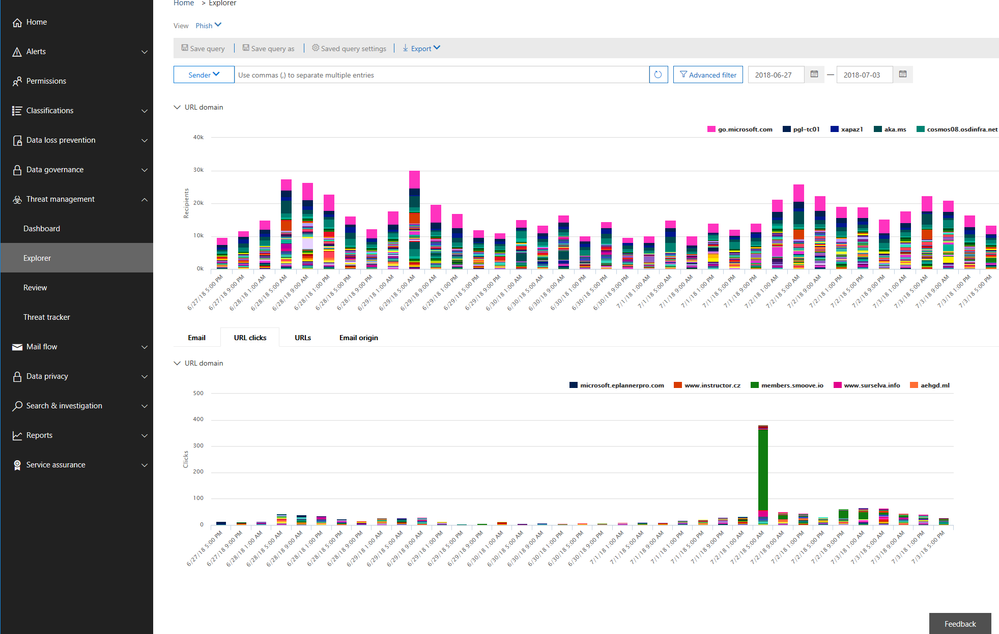Switch to the Email tab

pyautogui.click(x=197, y=338)
